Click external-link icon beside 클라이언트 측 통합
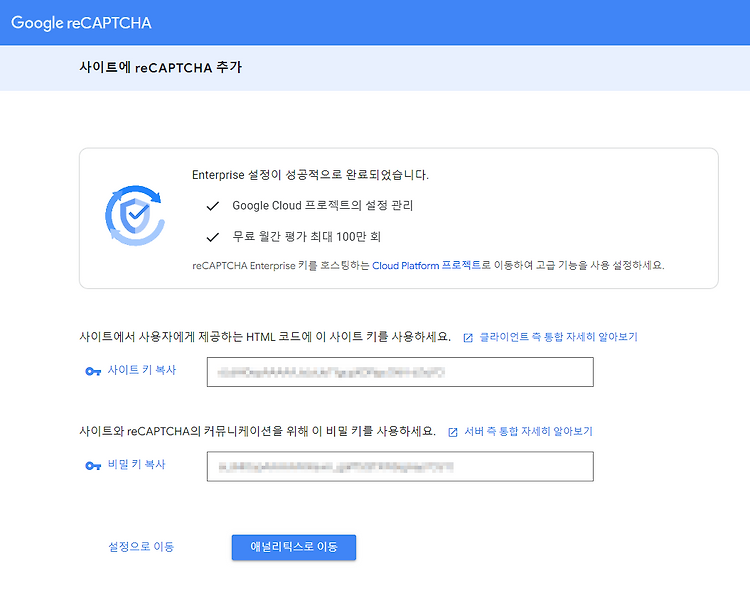Image resolution: width=750 pixels, height=595 pixels. coord(468,338)
